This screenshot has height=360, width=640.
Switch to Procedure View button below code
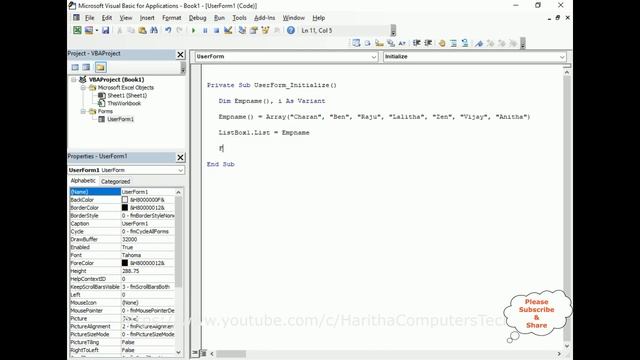(x=195, y=353)
